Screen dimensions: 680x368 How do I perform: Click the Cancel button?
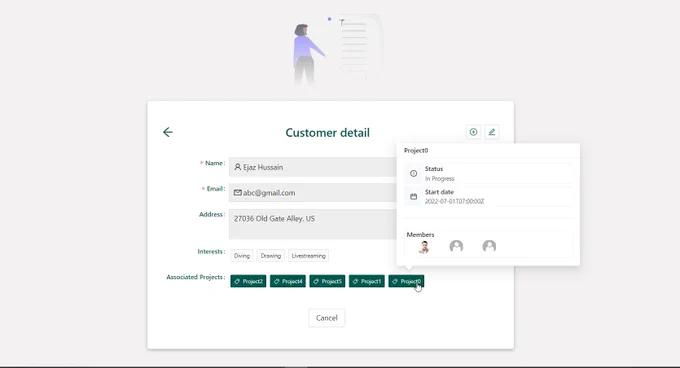point(327,318)
